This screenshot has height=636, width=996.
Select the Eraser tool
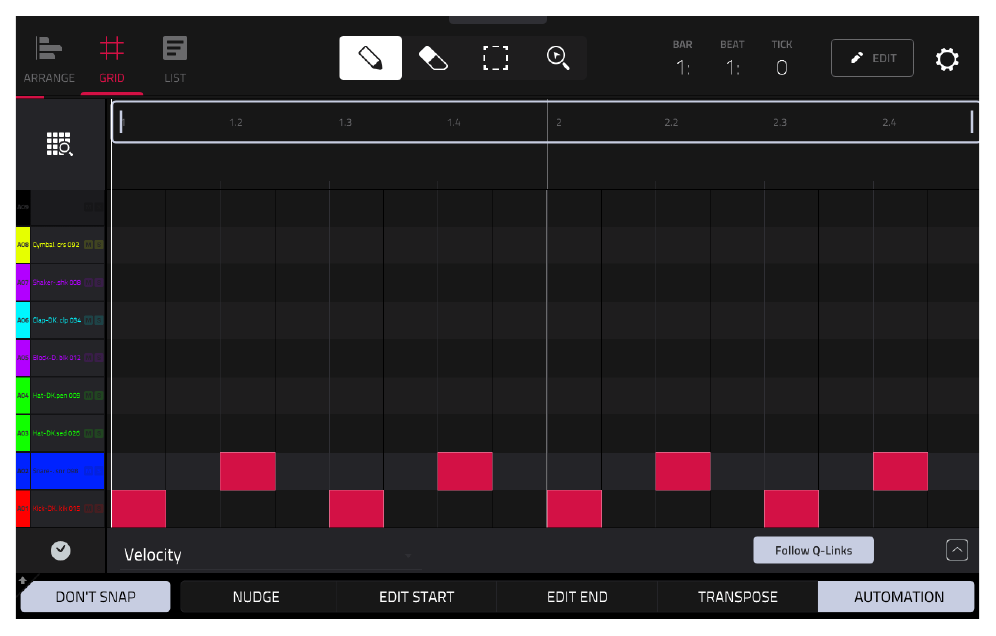point(433,58)
